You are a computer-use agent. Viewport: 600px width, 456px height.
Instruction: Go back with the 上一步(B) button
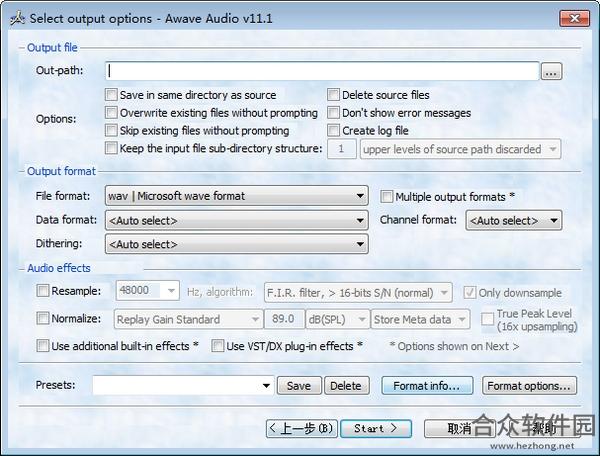coord(302,428)
